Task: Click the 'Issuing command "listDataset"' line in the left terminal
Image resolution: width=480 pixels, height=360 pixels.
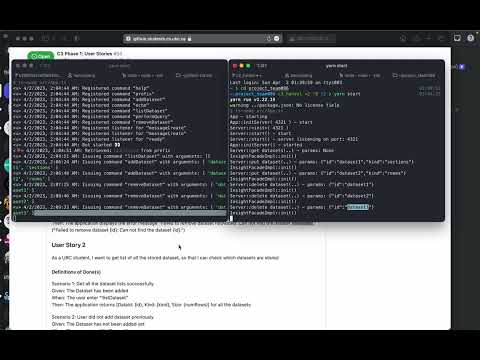Action: coord(112,156)
